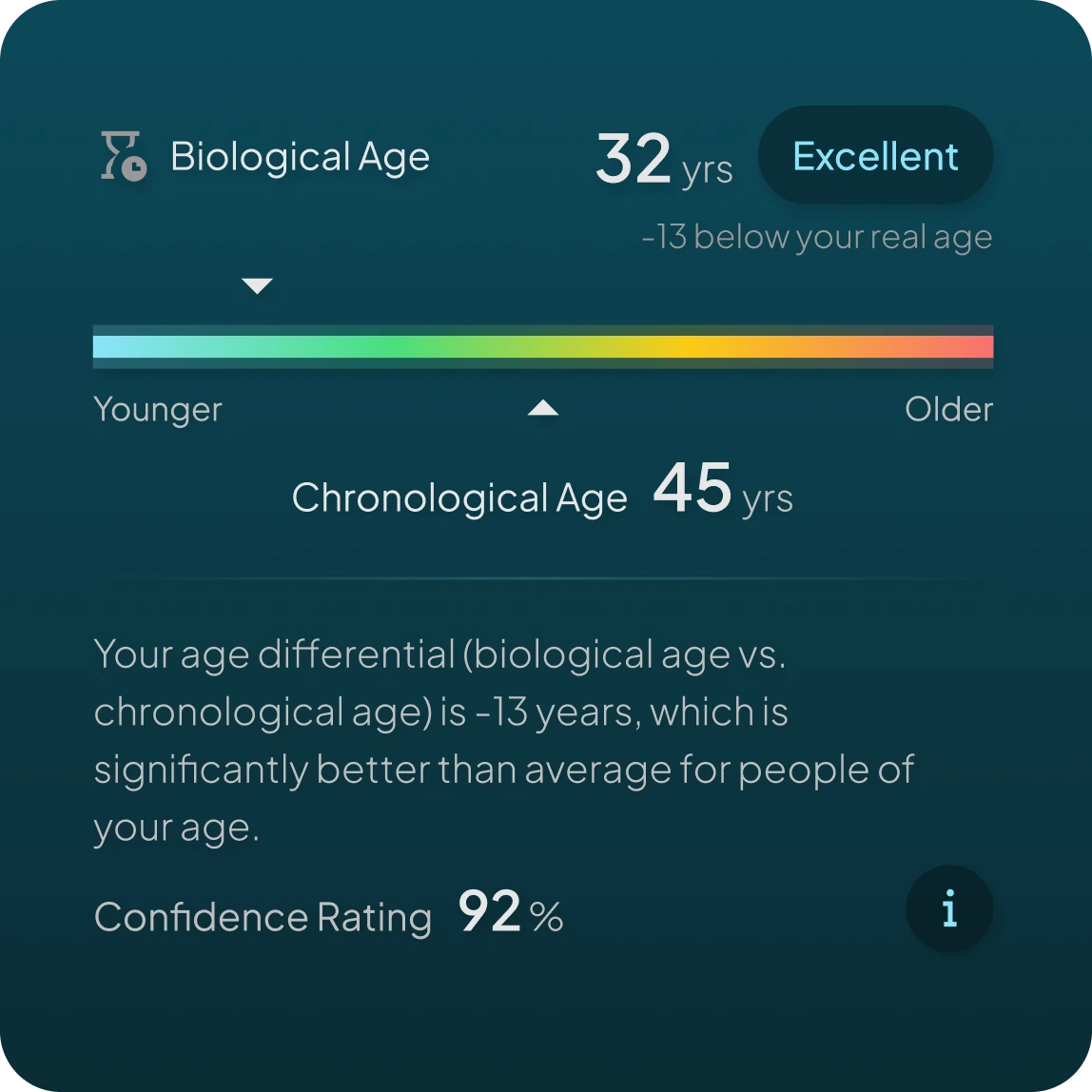Screen dimensions: 1092x1092
Task: Click the 45 yrs chronological age value
Action: [722, 490]
